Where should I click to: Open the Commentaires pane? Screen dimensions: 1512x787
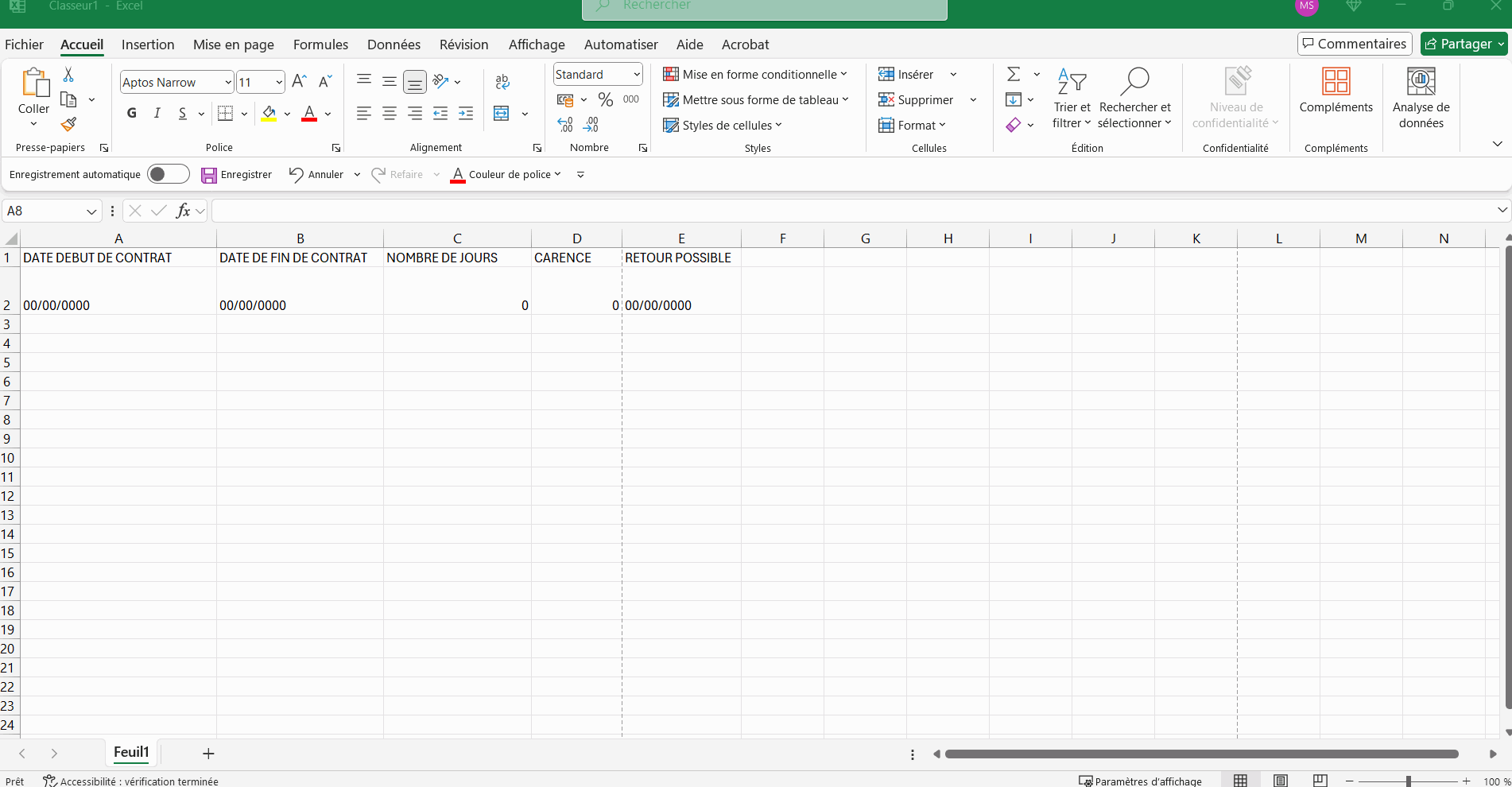(x=1355, y=44)
